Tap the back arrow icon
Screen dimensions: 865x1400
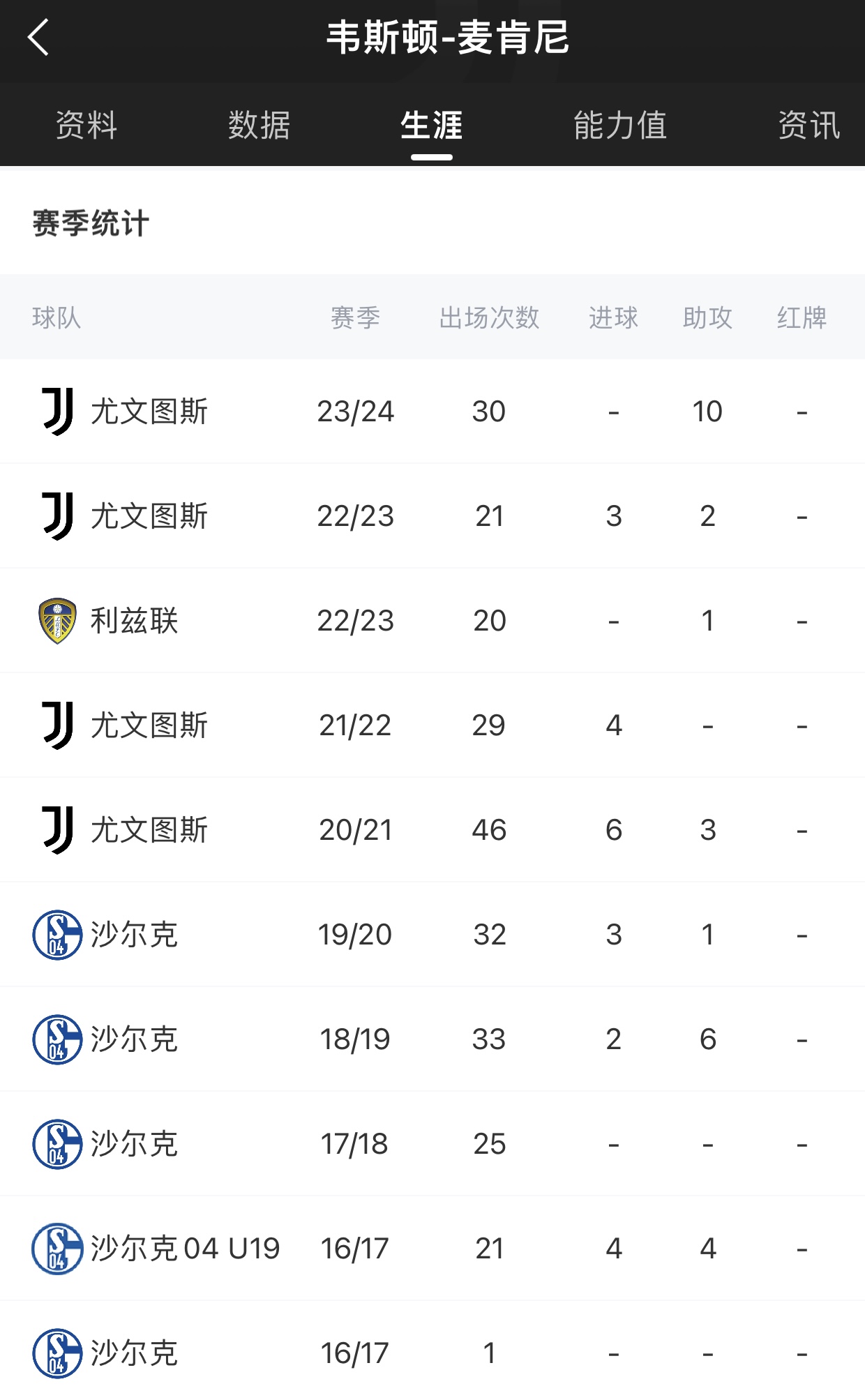pyautogui.click(x=39, y=38)
